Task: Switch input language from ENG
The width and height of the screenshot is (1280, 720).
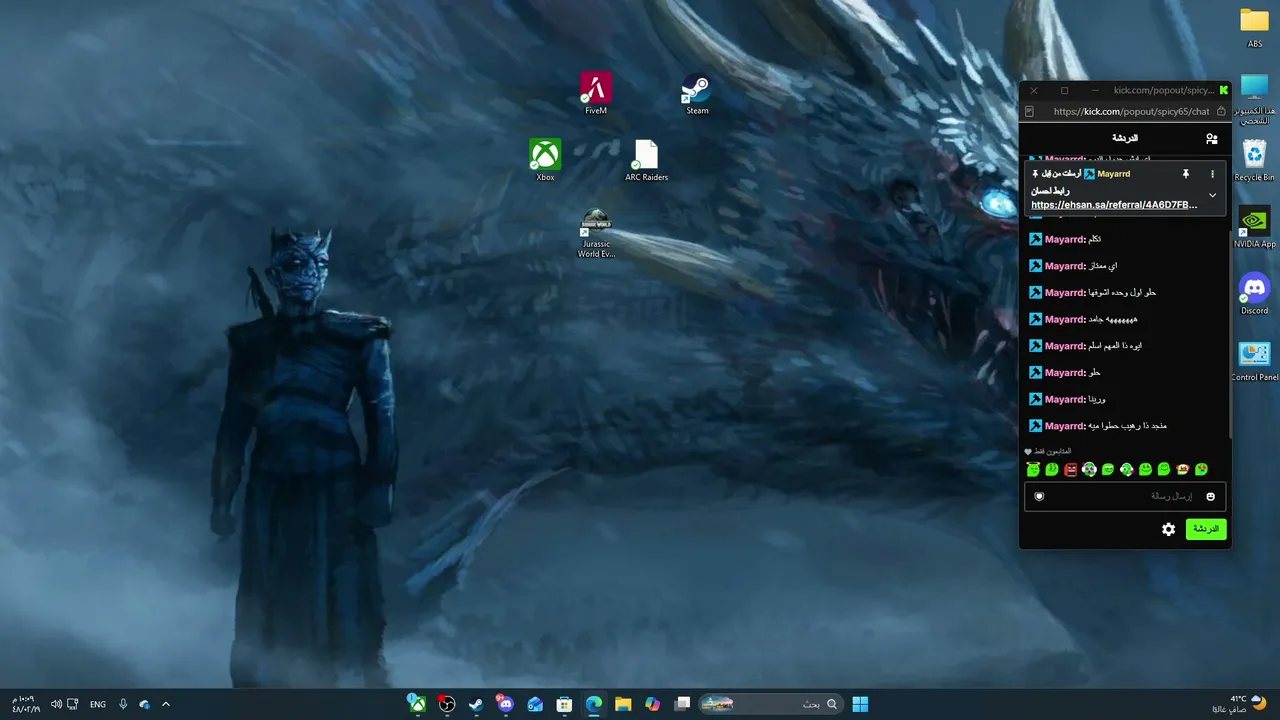Action: [98, 704]
